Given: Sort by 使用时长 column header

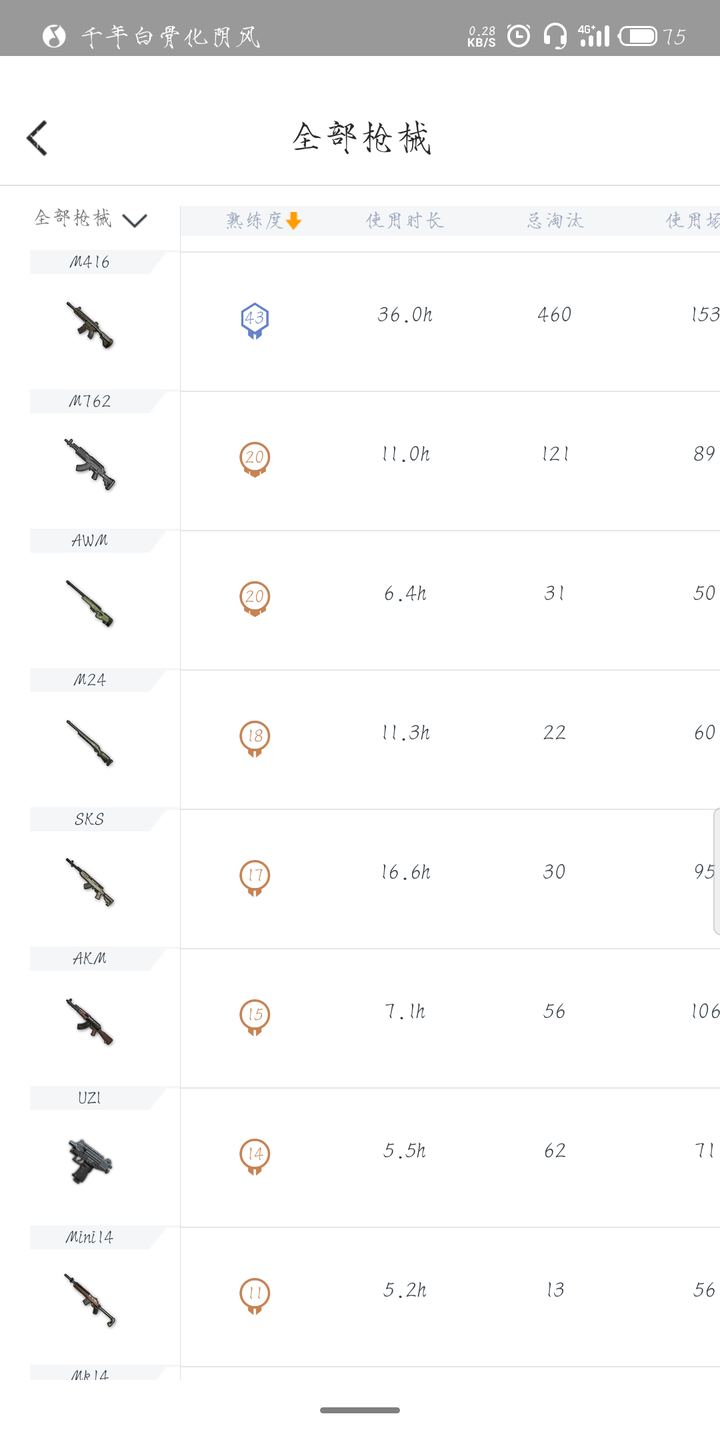Looking at the screenshot, I should [x=404, y=221].
